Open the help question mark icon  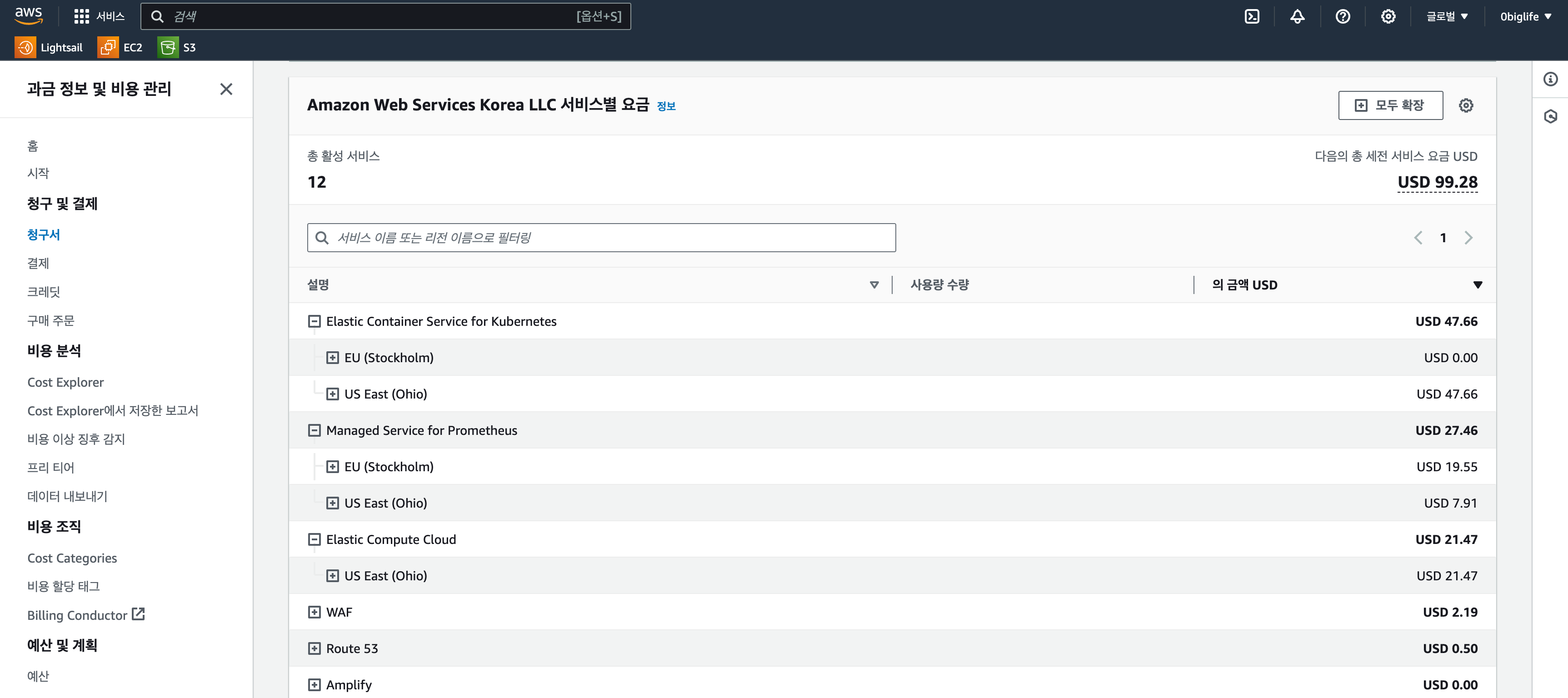point(1343,16)
